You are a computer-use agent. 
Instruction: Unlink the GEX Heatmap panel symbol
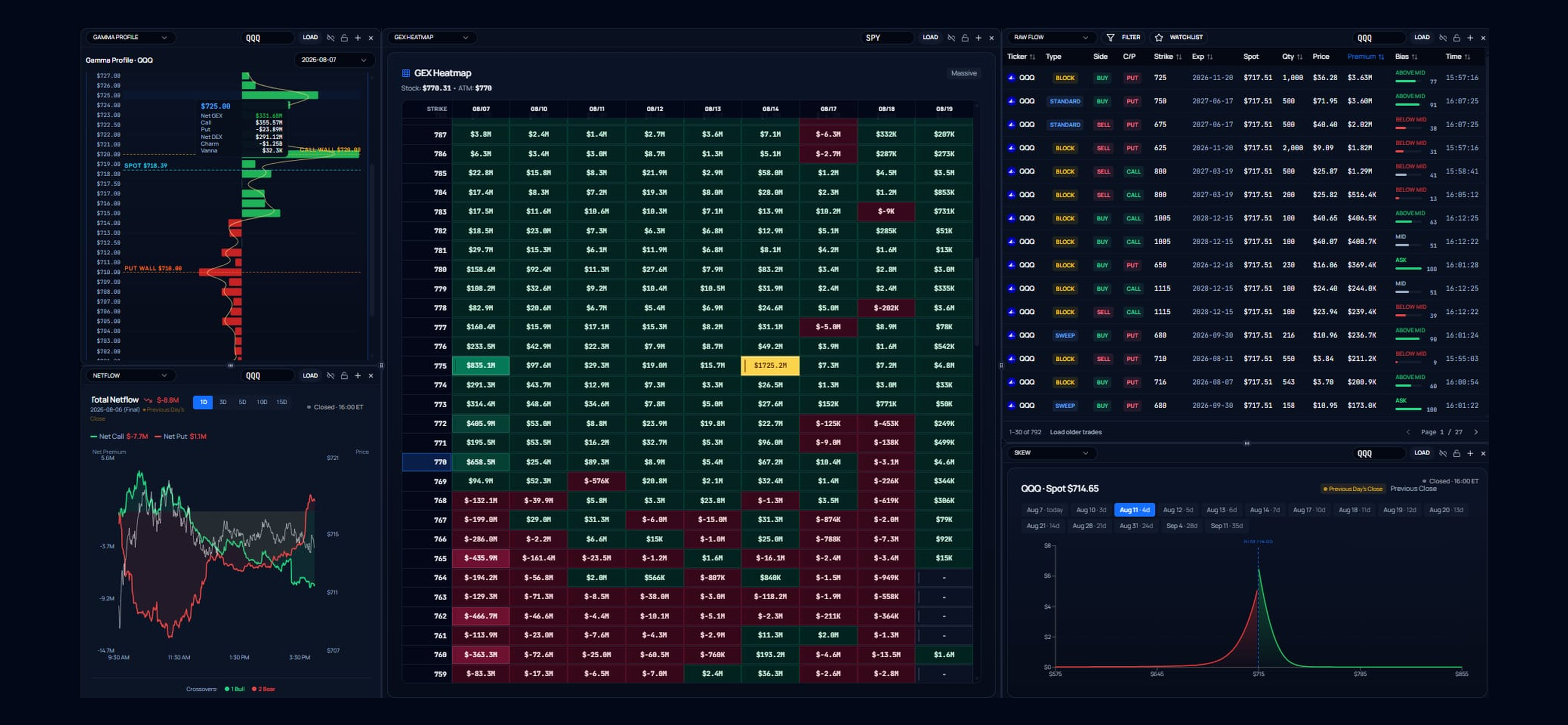coord(952,38)
